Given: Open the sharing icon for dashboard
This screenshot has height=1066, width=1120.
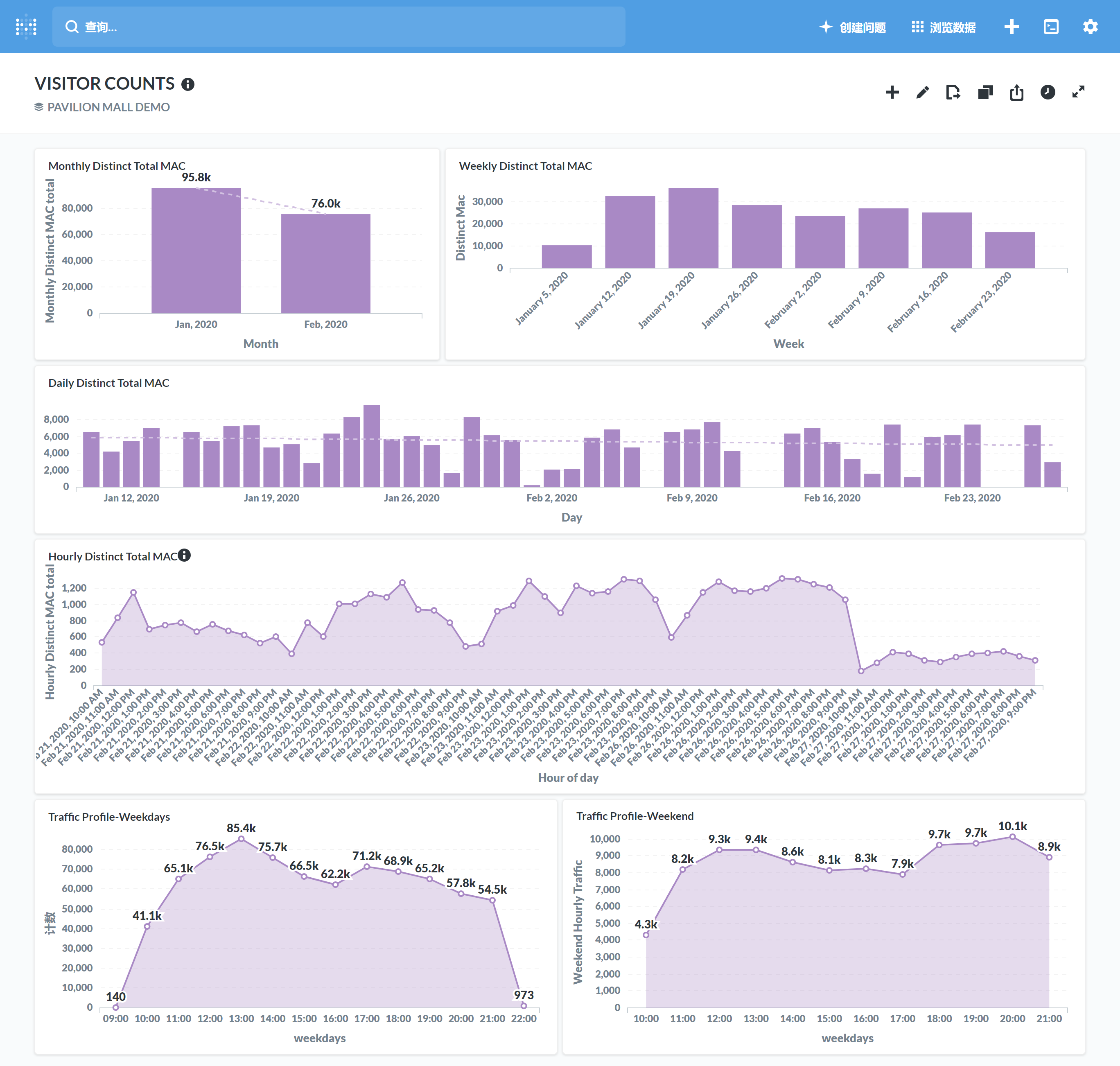Looking at the screenshot, I should click(1016, 92).
